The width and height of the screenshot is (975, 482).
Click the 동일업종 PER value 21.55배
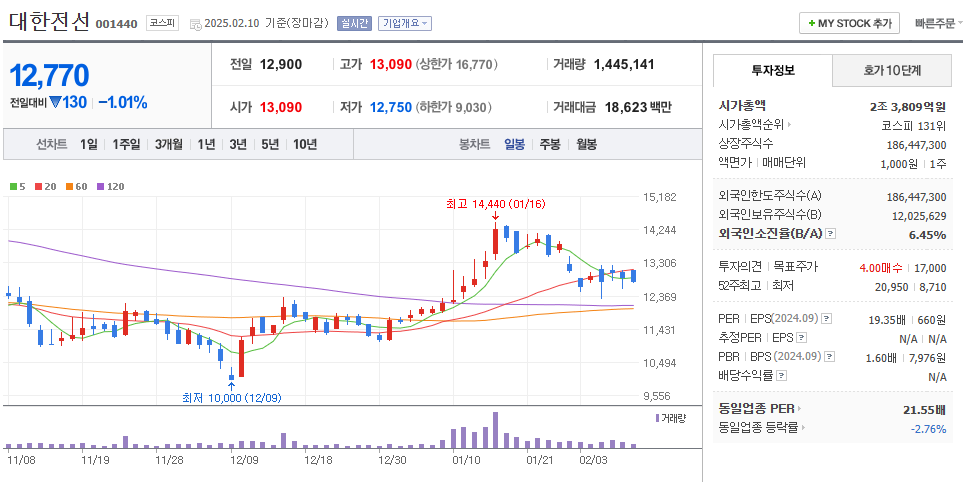(925, 409)
